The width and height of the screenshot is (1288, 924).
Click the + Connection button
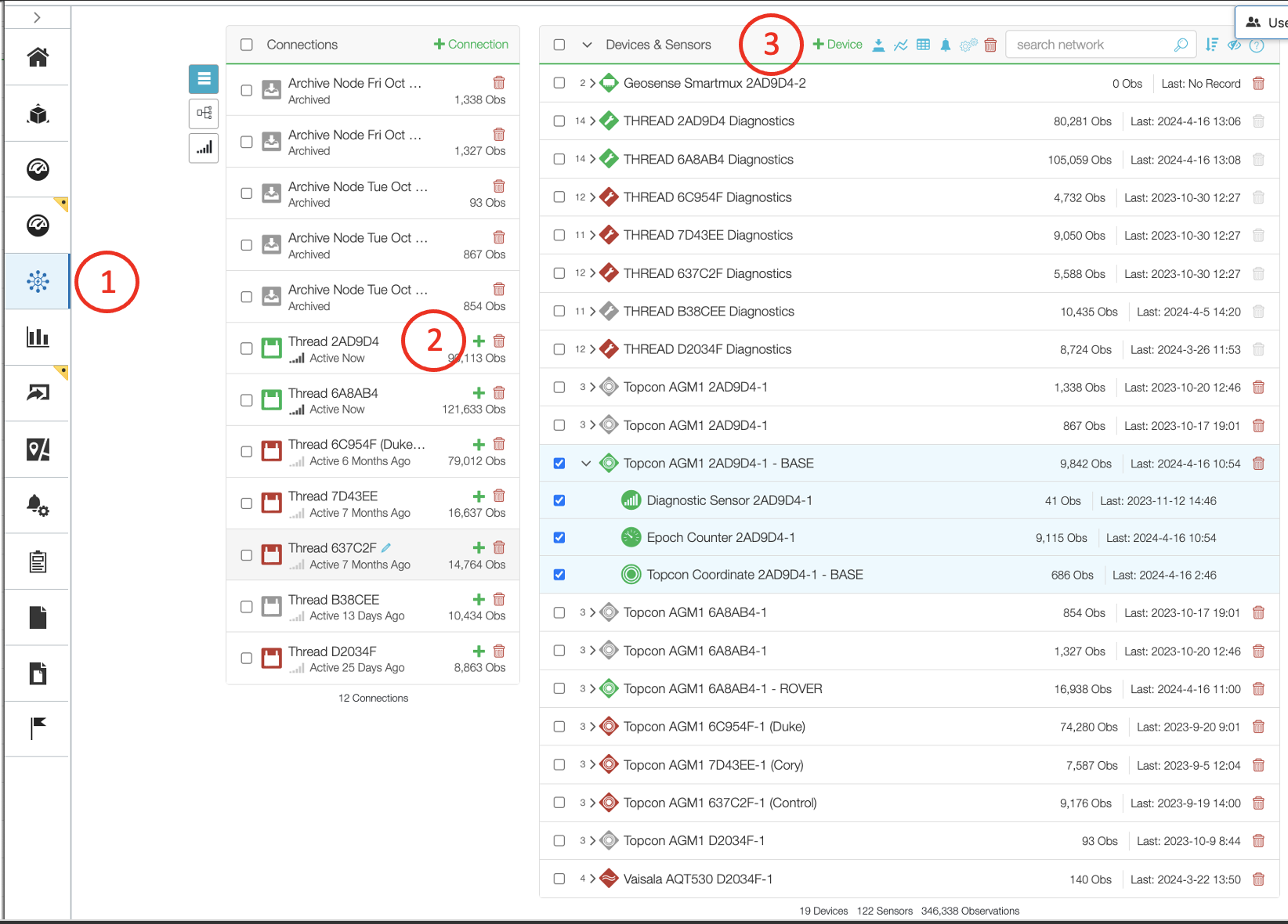coord(471,45)
